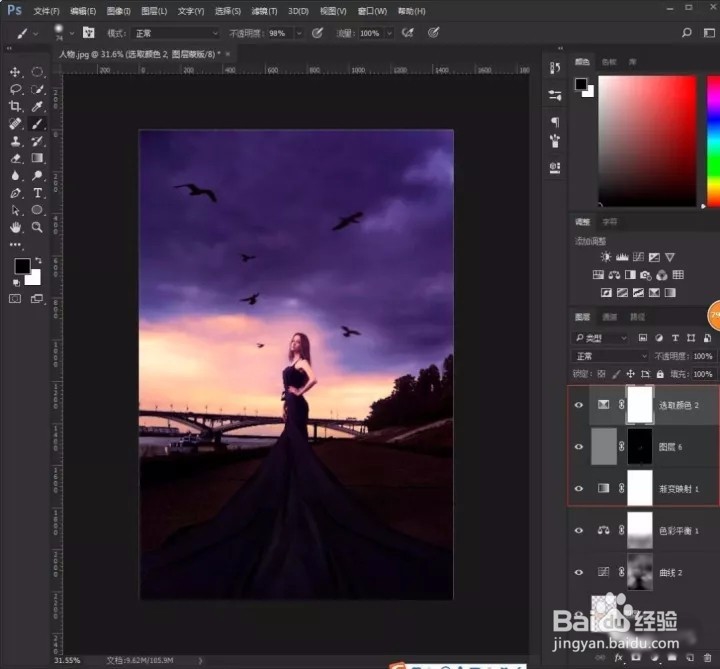Open the 不透明度 98% slider dropdown
The height and width of the screenshot is (669, 720).
(299, 33)
